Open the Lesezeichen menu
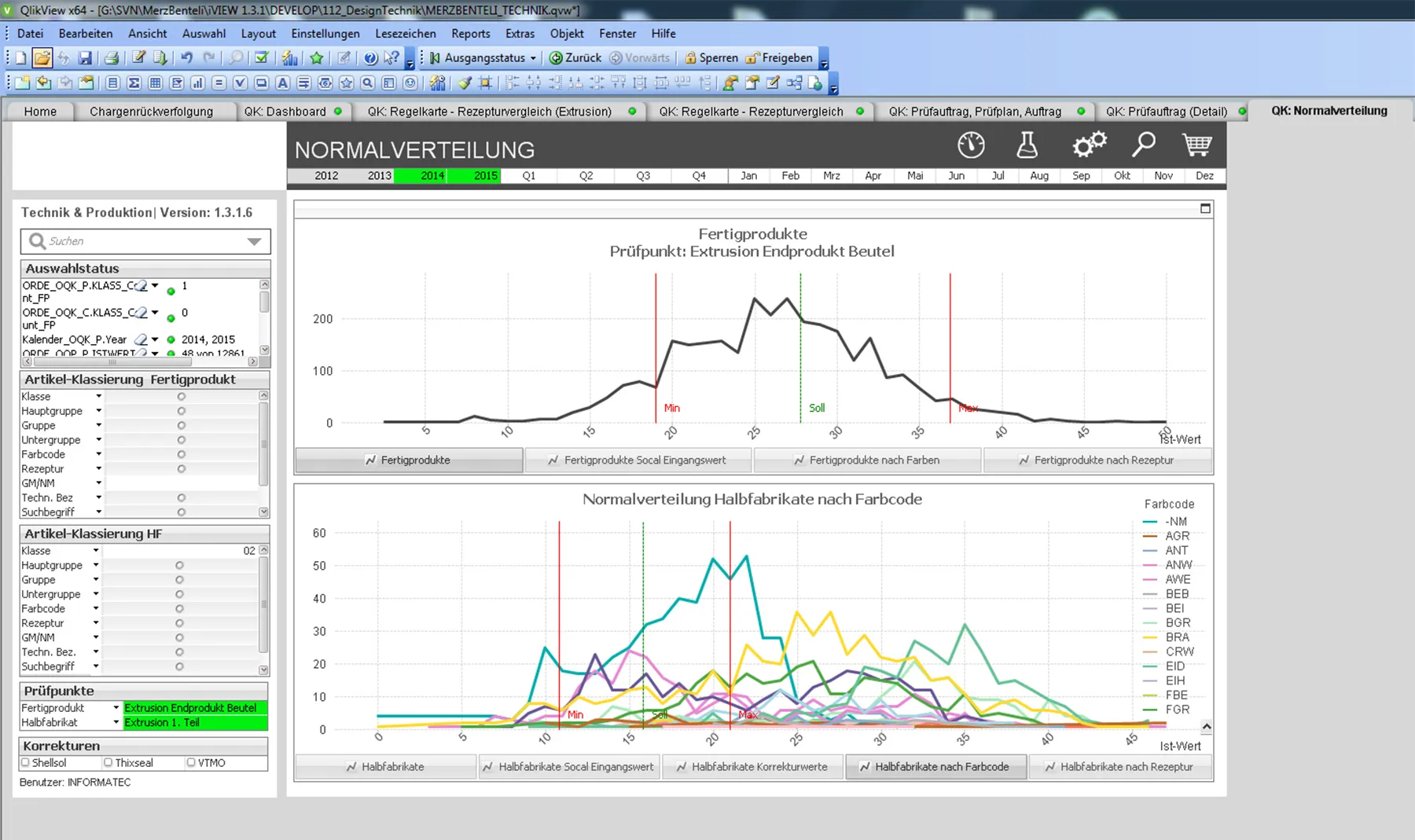Viewport: 1415px width, 840px height. (x=406, y=34)
